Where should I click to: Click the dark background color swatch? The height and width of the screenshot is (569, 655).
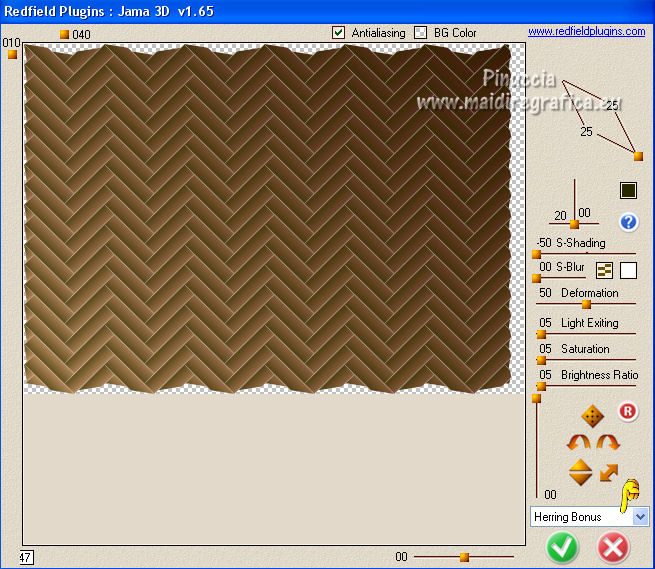tap(628, 191)
